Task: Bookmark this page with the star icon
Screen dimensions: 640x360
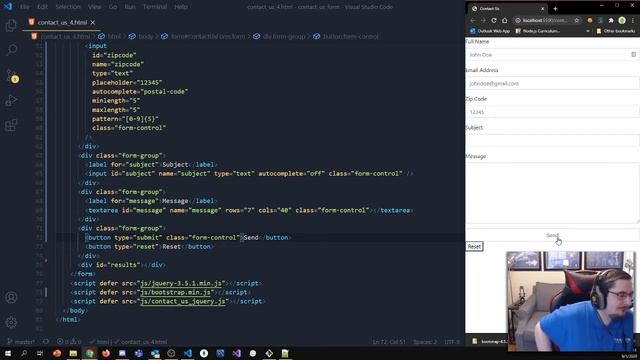Action: (x=576, y=20)
